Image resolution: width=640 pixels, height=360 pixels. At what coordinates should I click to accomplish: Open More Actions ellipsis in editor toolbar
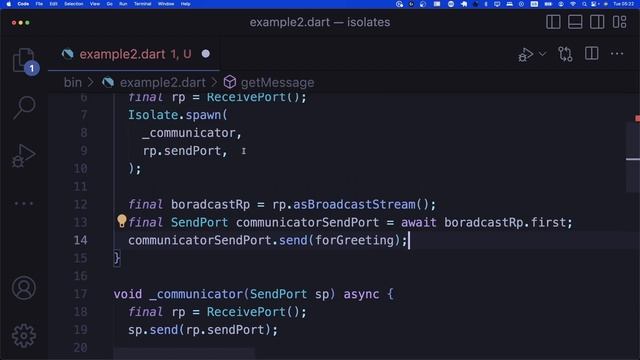click(617, 53)
